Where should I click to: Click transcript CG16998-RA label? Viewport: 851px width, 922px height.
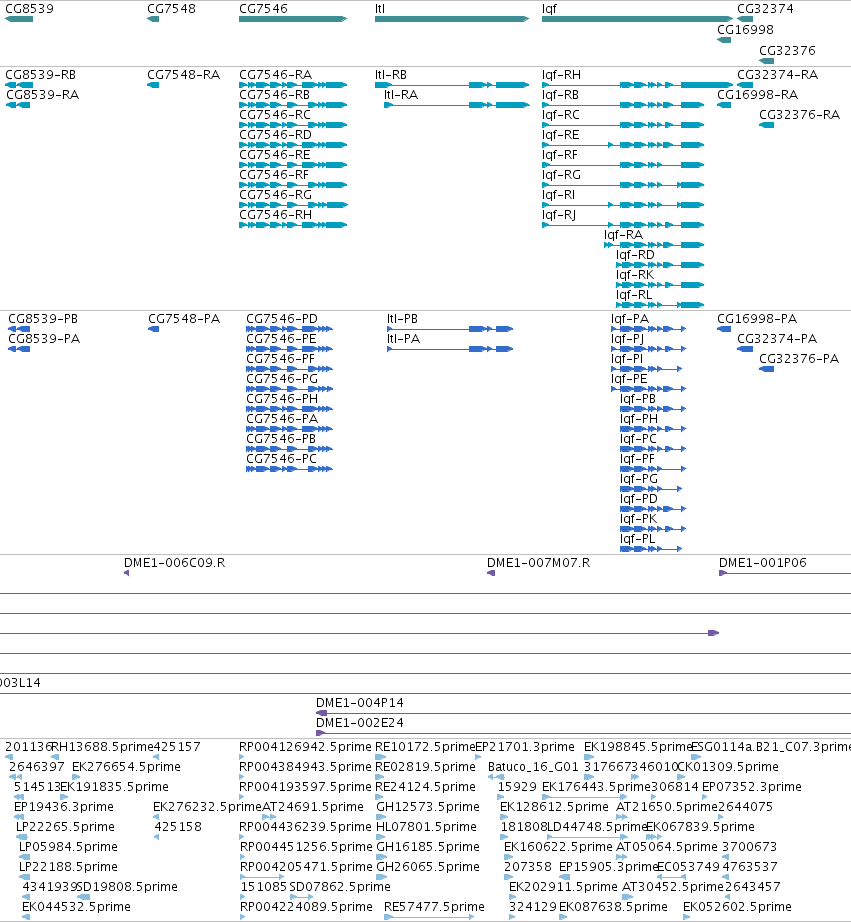tap(757, 95)
